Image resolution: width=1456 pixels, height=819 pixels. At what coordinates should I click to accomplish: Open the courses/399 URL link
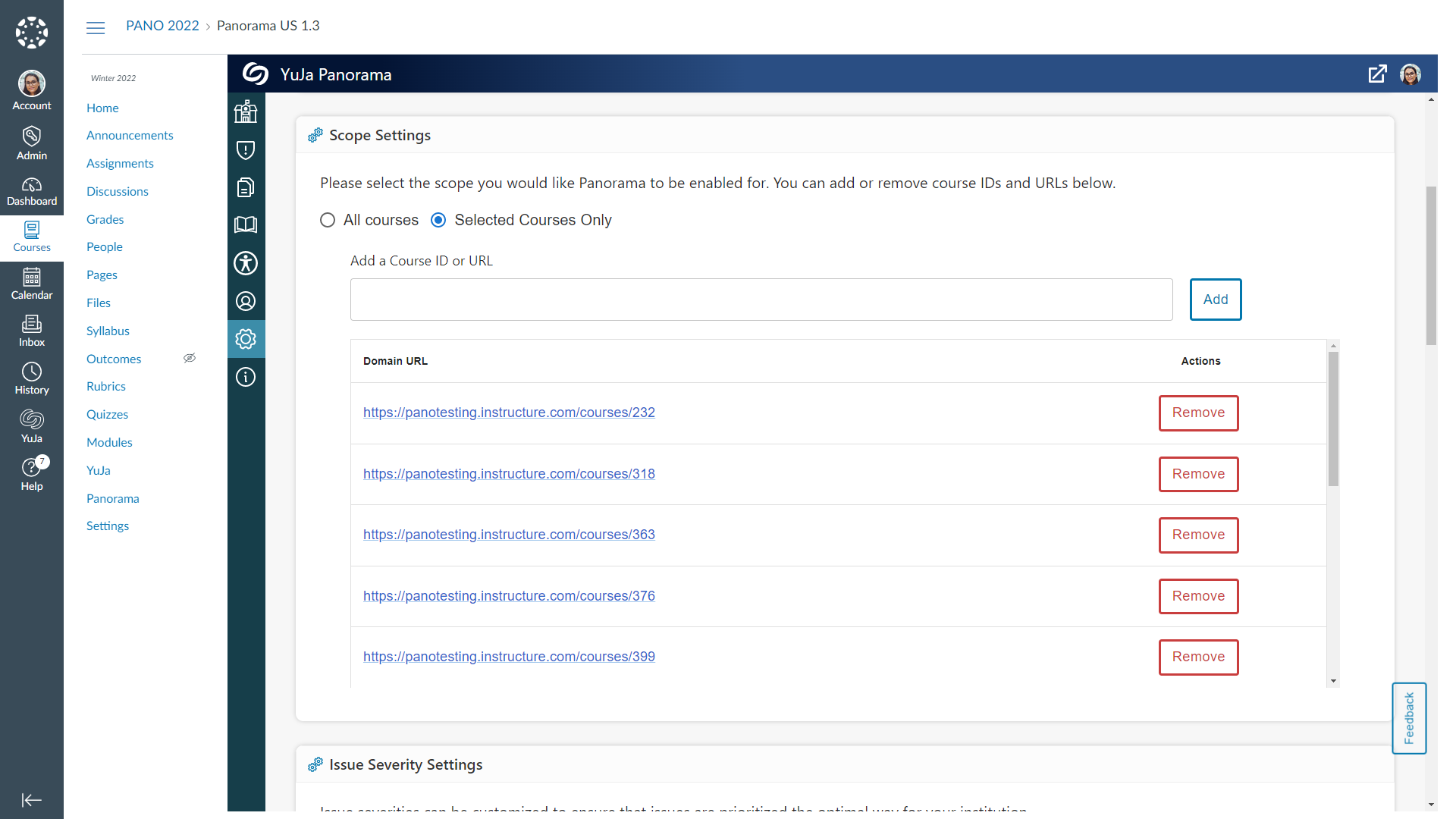pyautogui.click(x=509, y=657)
